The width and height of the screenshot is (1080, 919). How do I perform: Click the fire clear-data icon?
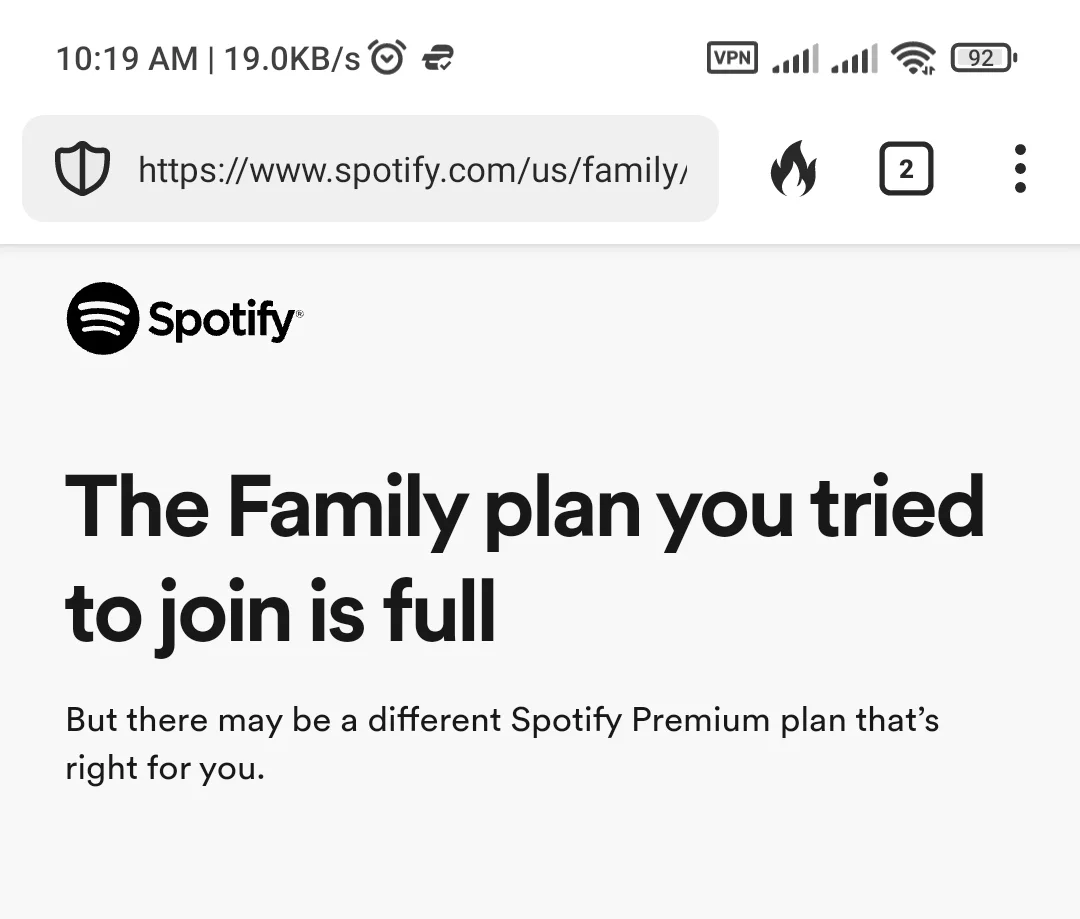793,169
